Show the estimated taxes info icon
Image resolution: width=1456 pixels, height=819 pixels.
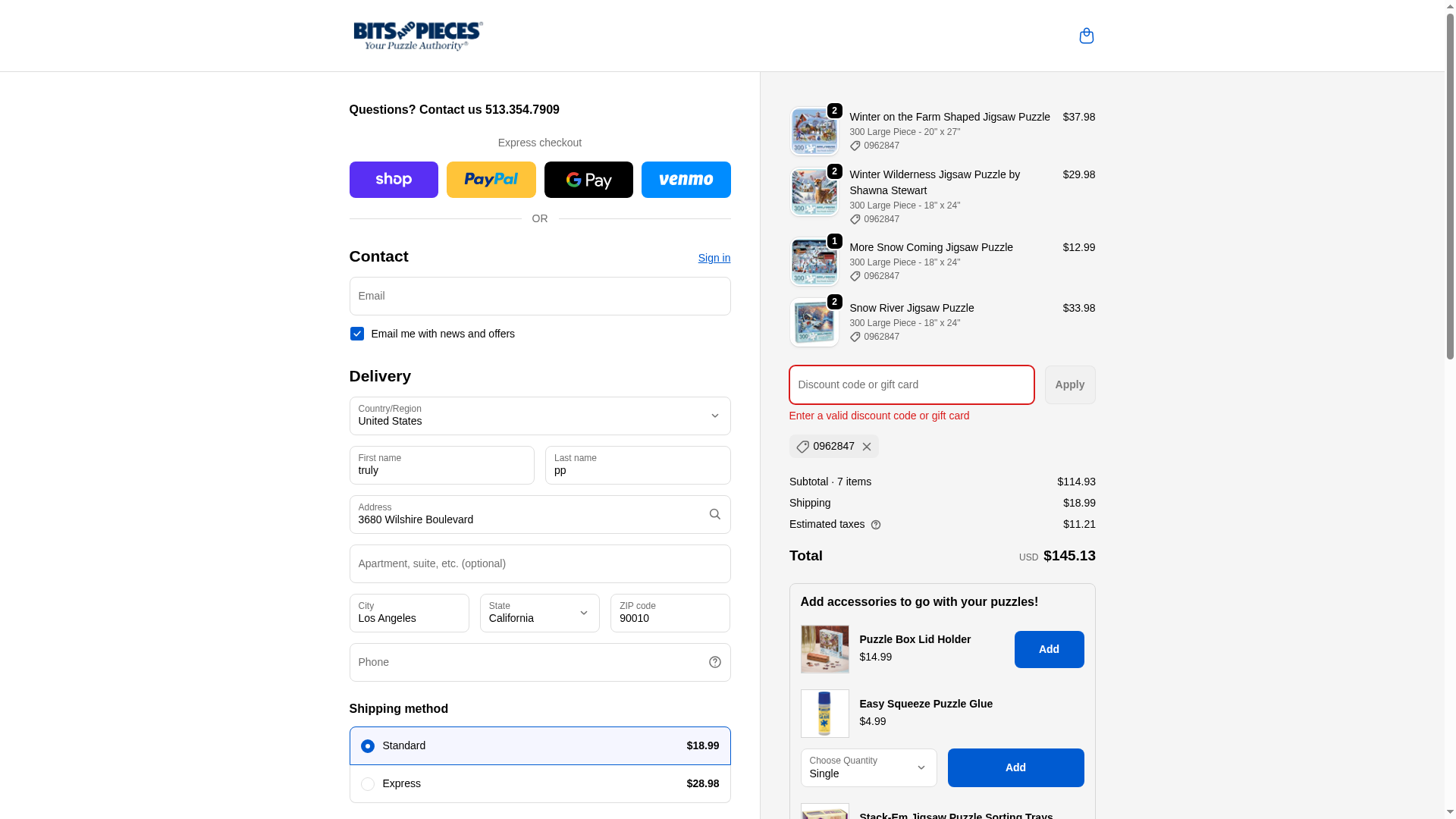[876, 525]
